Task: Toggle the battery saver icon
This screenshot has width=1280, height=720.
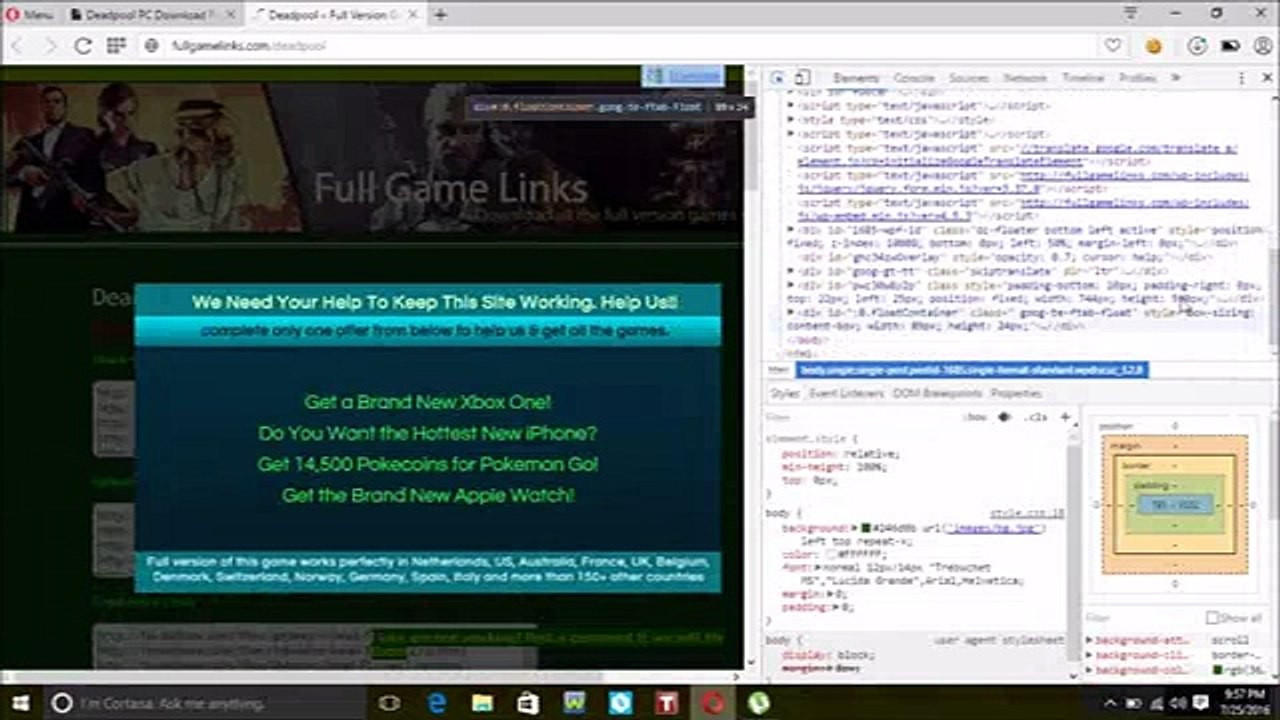Action: (1231, 46)
